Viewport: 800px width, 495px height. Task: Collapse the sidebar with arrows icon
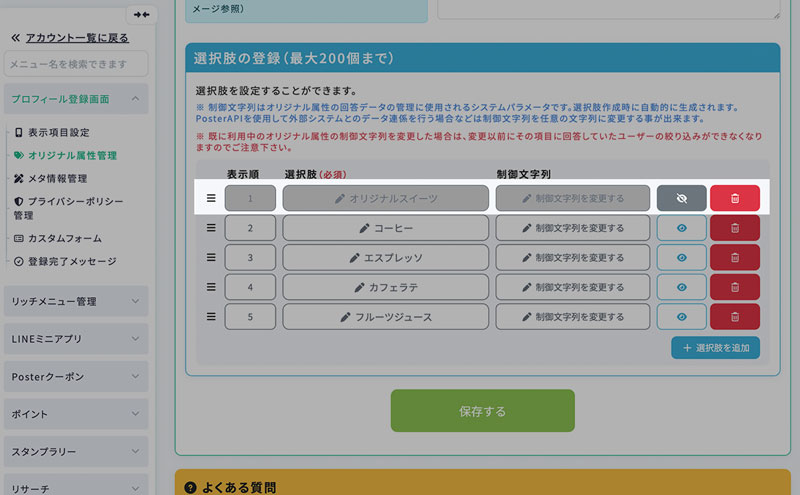tap(141, 15)
